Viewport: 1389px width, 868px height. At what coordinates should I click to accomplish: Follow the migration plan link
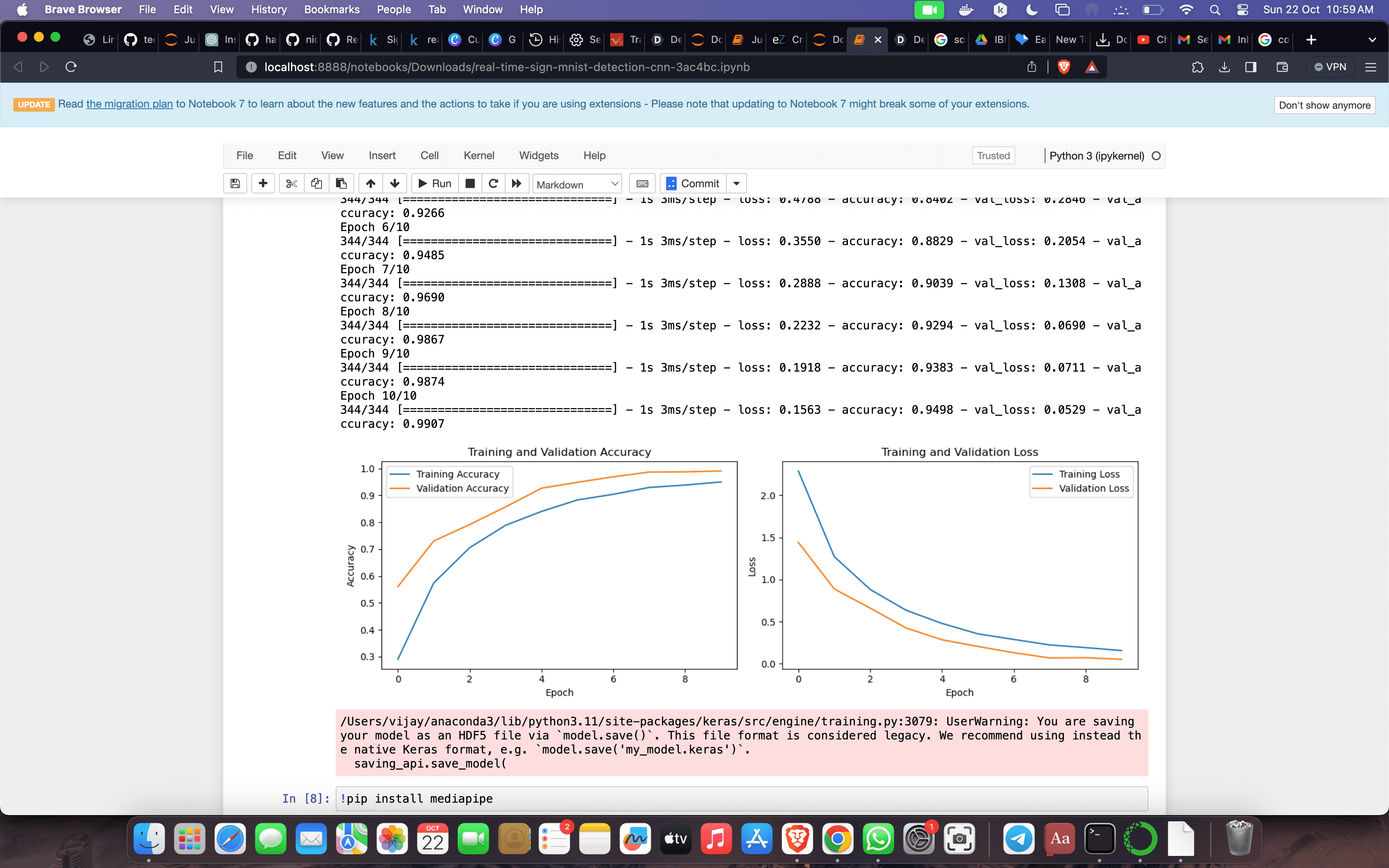129,104
